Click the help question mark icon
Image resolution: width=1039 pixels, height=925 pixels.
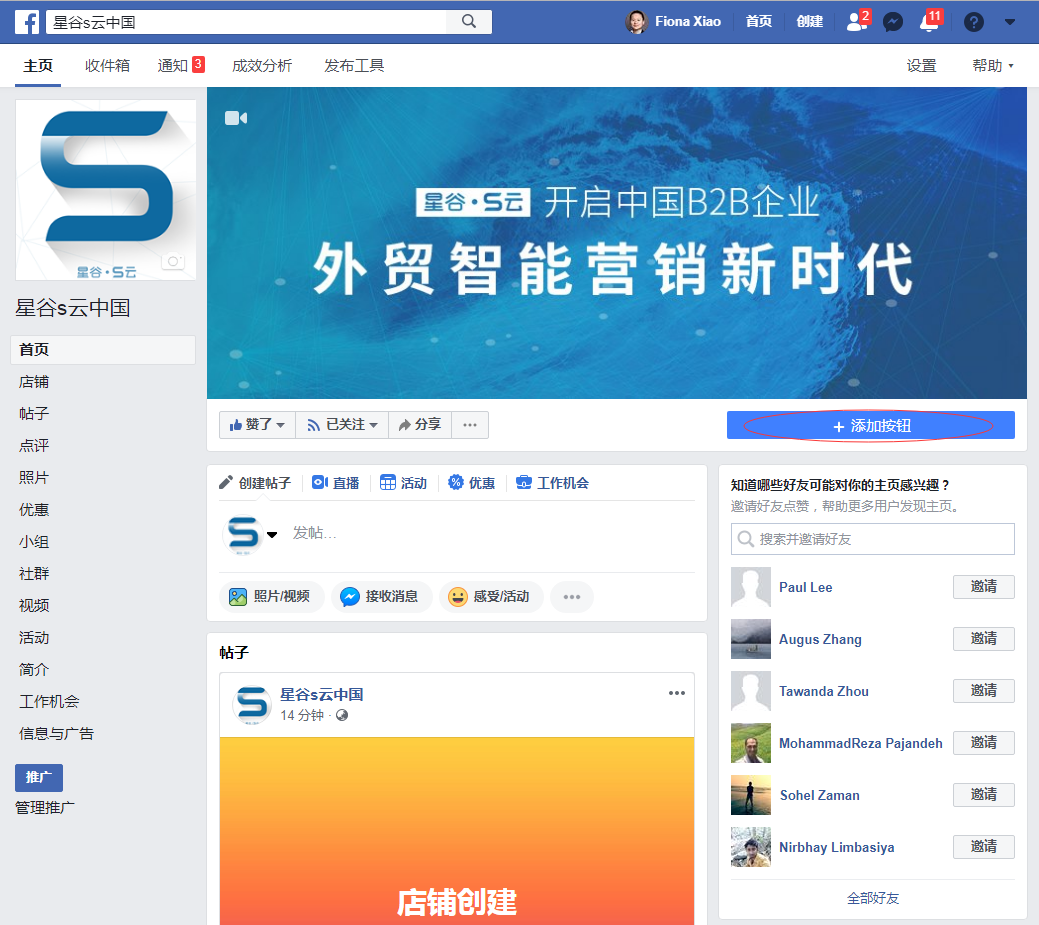[973, 21]
